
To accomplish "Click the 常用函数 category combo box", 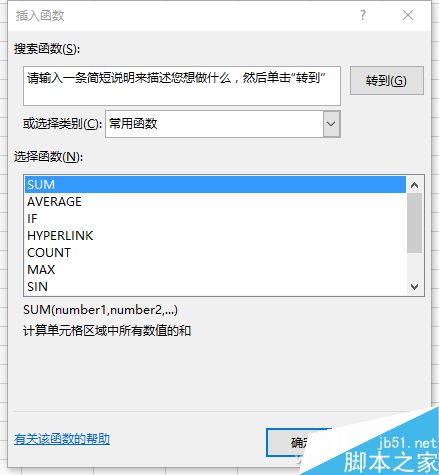I will coord(223,124).
